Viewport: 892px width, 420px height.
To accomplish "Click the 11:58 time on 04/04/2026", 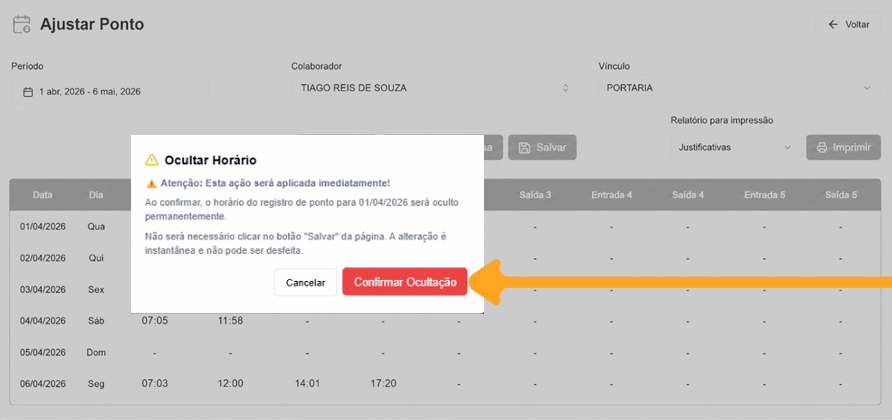I will tap(230, 321).
